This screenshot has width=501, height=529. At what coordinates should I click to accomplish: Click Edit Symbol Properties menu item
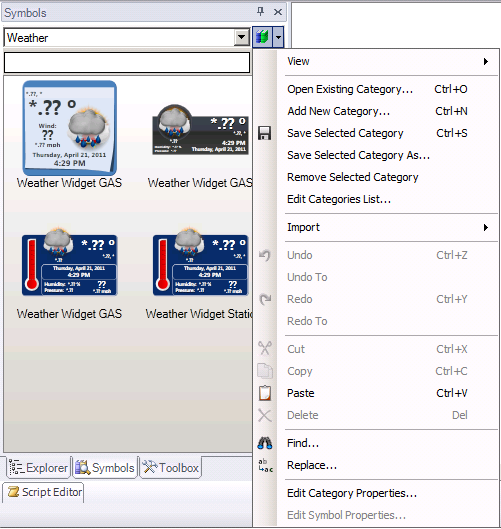click(x=375, y=515)
